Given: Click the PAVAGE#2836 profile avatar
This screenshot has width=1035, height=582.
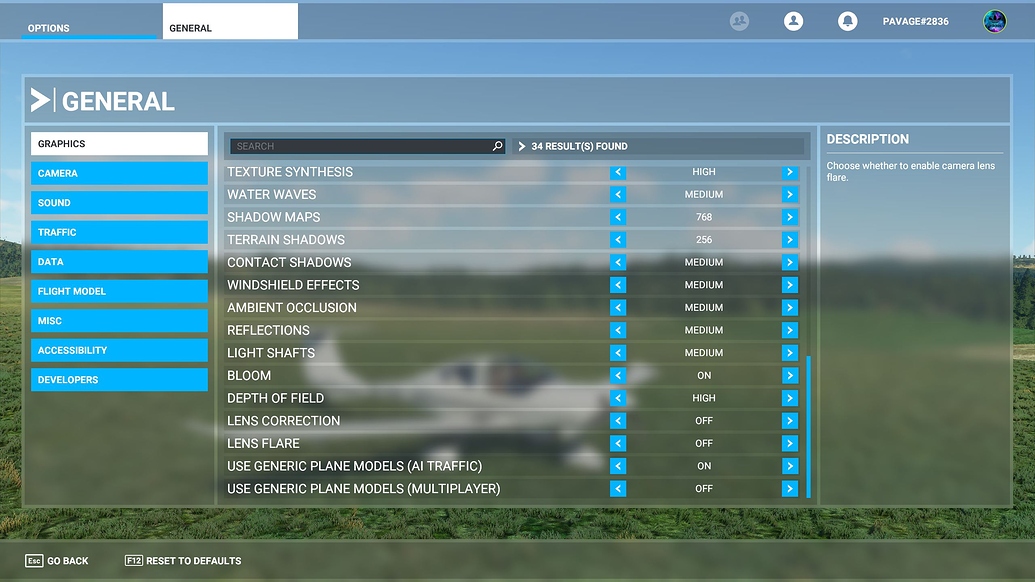Looking at the screenshot, I should [995, 20].
